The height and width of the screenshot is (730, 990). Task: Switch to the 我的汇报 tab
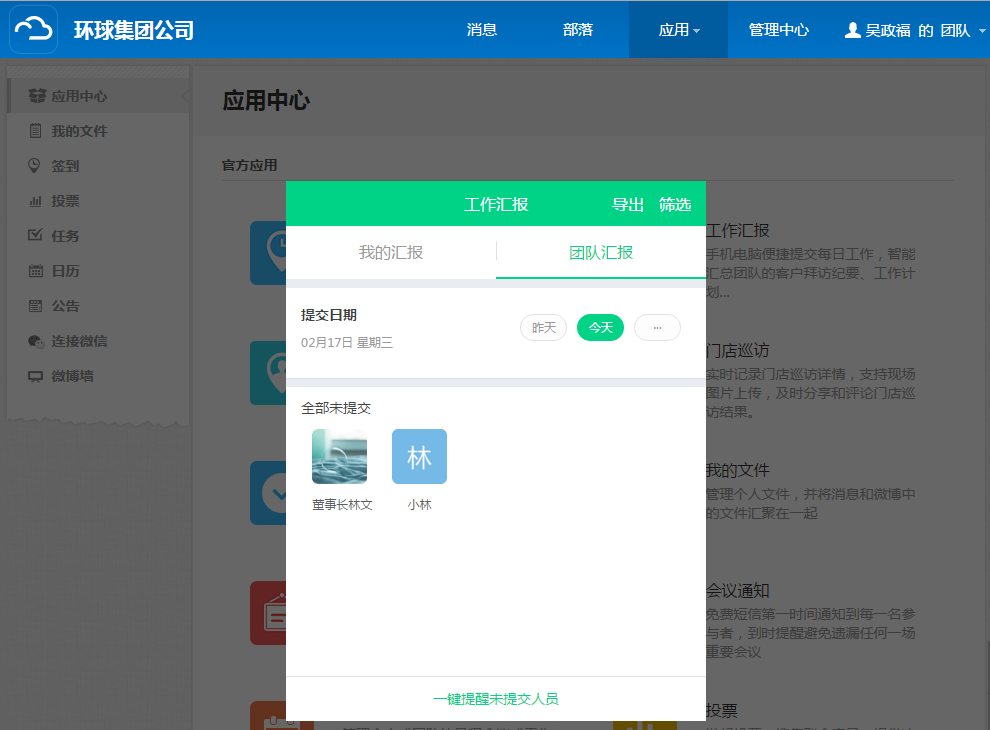391,252
